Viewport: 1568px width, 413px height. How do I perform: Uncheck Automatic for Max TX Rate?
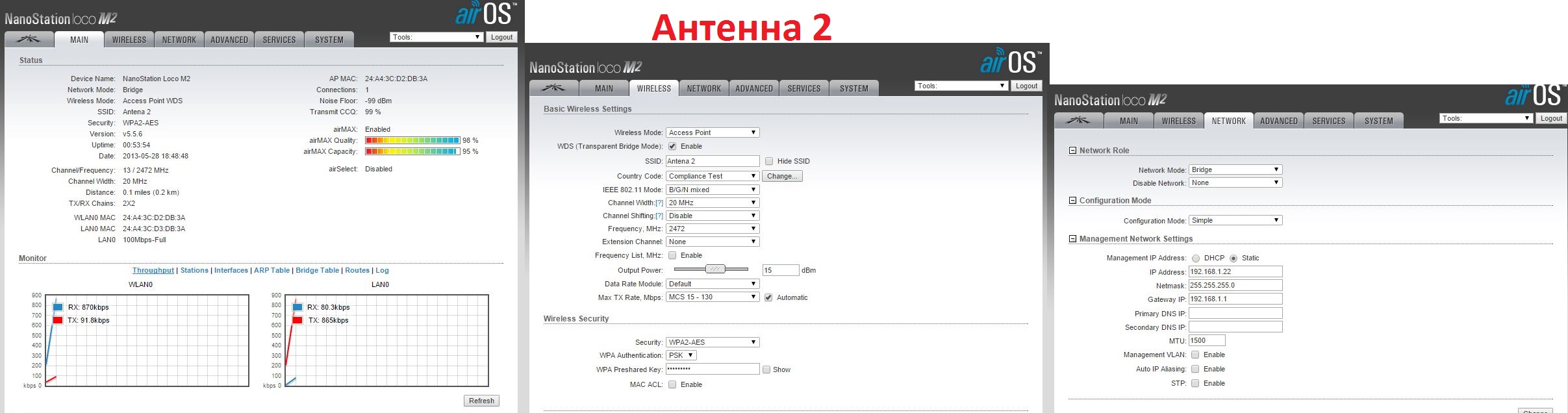point(768,297)
